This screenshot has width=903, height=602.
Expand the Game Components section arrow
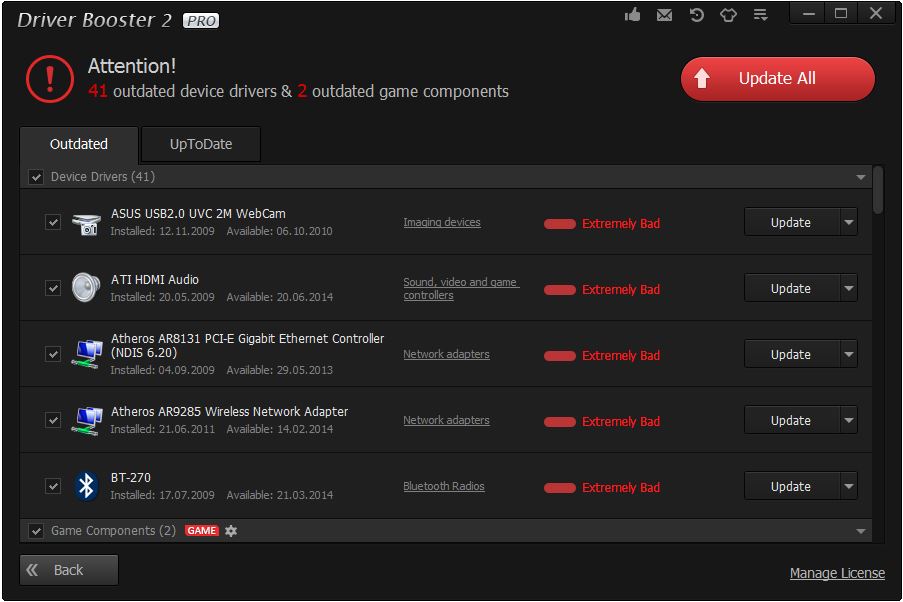(x=860, y=531)
